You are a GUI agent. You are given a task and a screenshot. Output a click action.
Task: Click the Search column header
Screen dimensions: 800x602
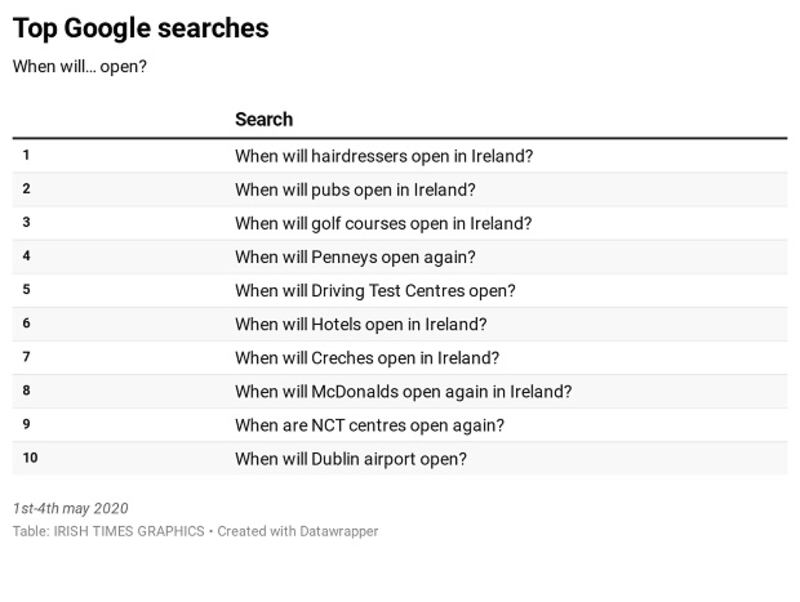click(264, 119)
